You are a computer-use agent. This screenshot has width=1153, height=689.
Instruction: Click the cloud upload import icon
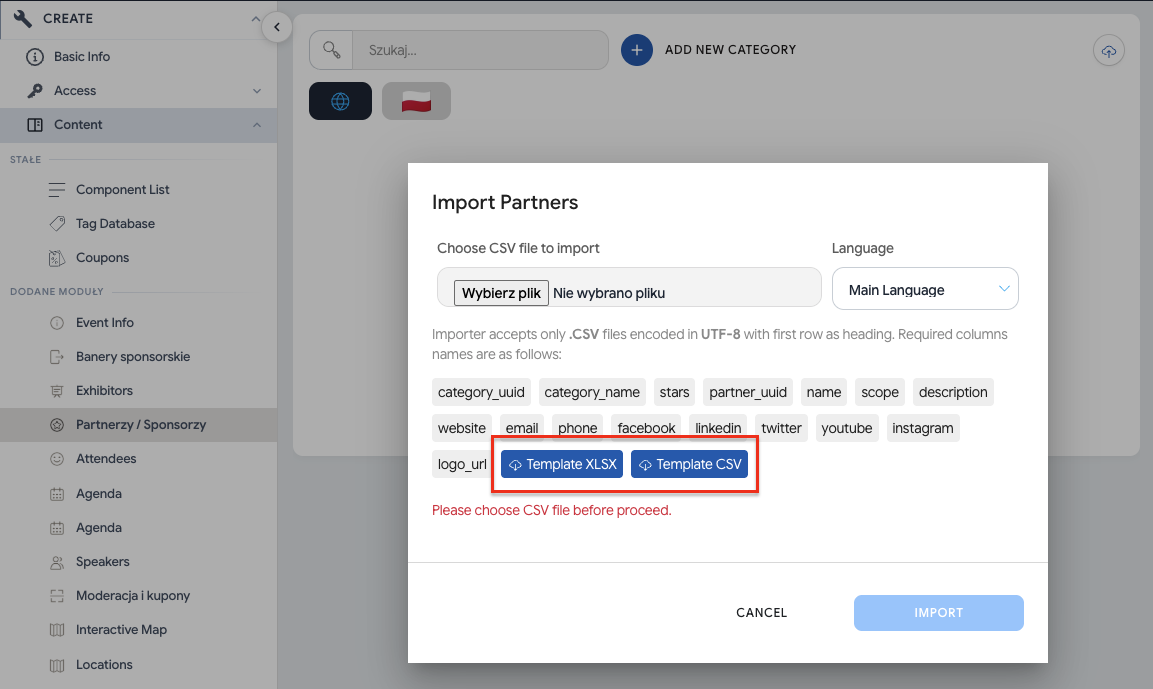point(1108,51)
